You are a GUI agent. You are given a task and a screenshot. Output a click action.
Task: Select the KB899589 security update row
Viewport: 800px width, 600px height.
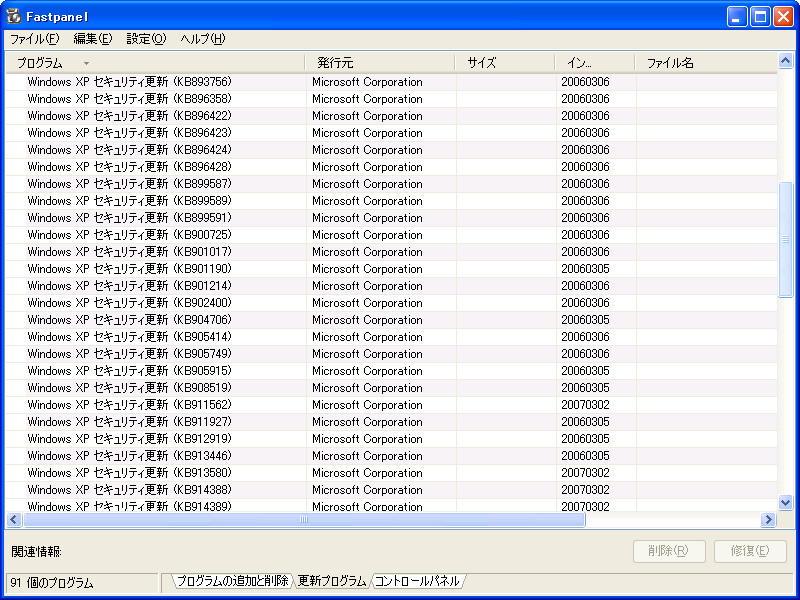coord(391,201)
